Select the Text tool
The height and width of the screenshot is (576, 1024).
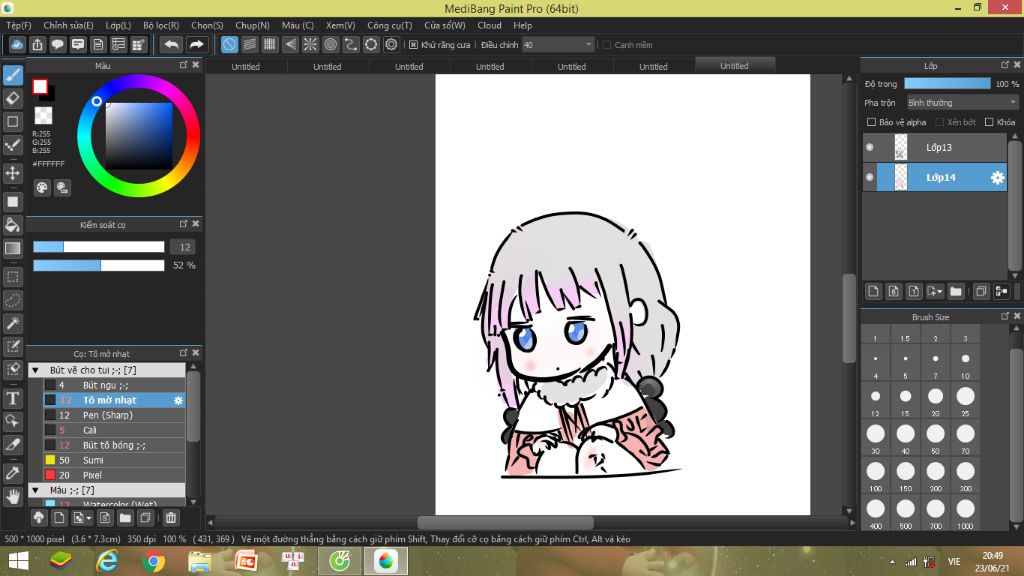tap(13, 398)
